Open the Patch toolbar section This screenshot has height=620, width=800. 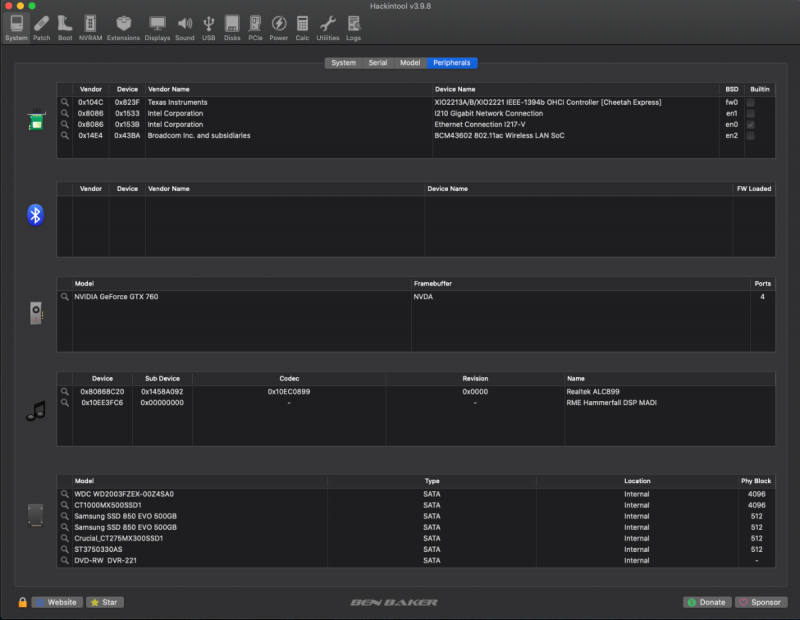(x=41, y=26)
